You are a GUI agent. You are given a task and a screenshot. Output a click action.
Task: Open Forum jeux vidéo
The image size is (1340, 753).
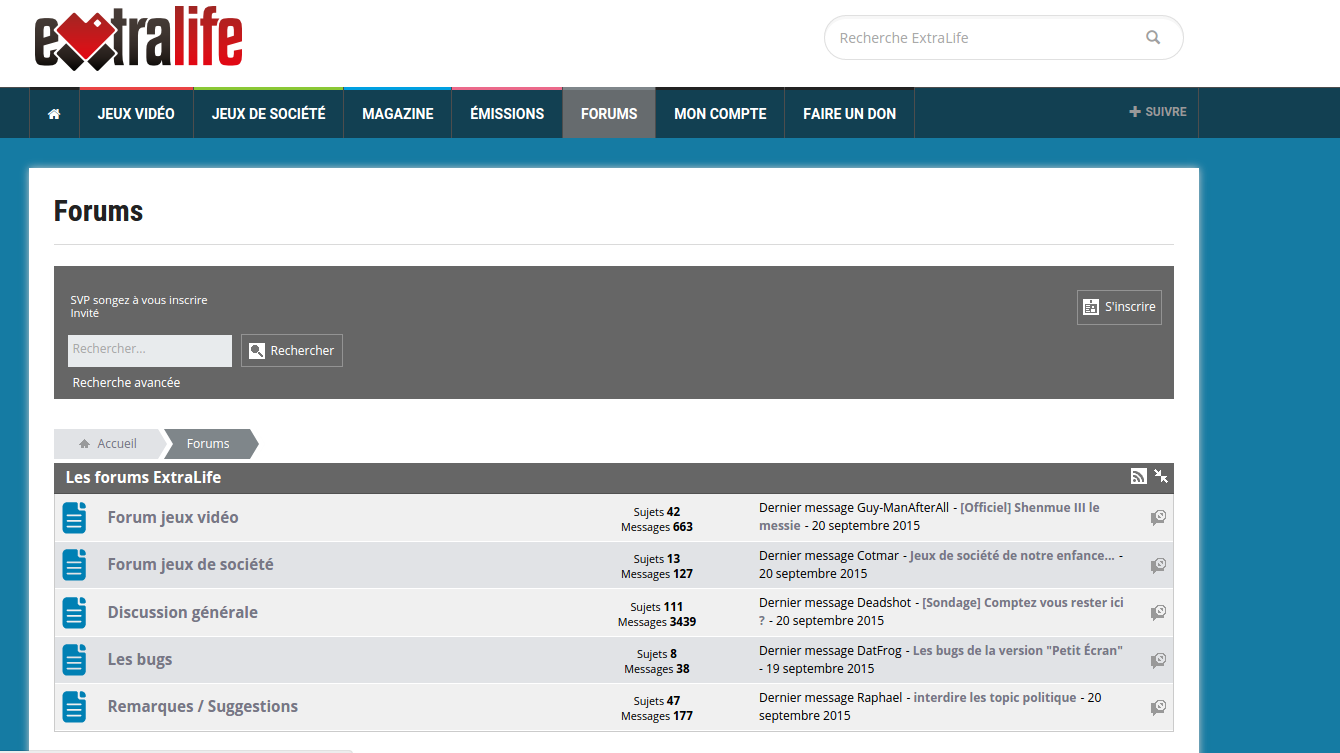point(173,517)
